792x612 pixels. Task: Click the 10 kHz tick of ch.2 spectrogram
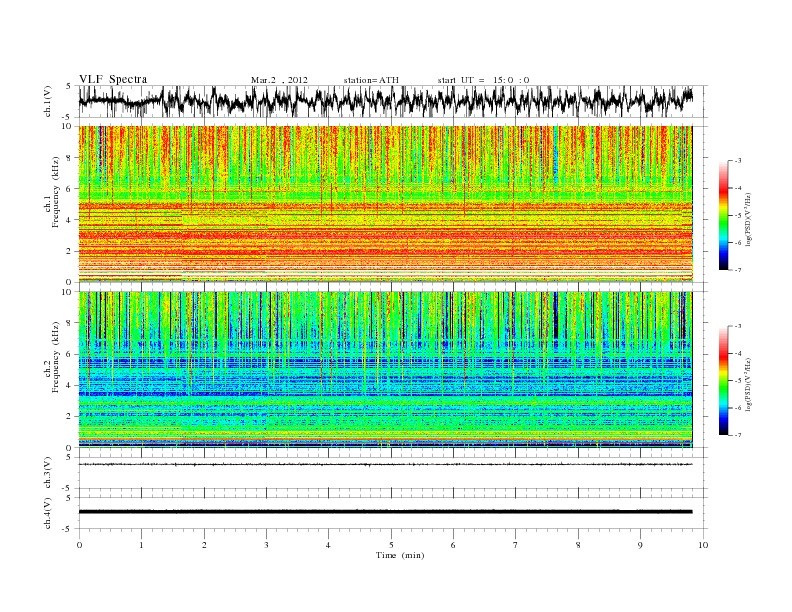coord(67,292)
